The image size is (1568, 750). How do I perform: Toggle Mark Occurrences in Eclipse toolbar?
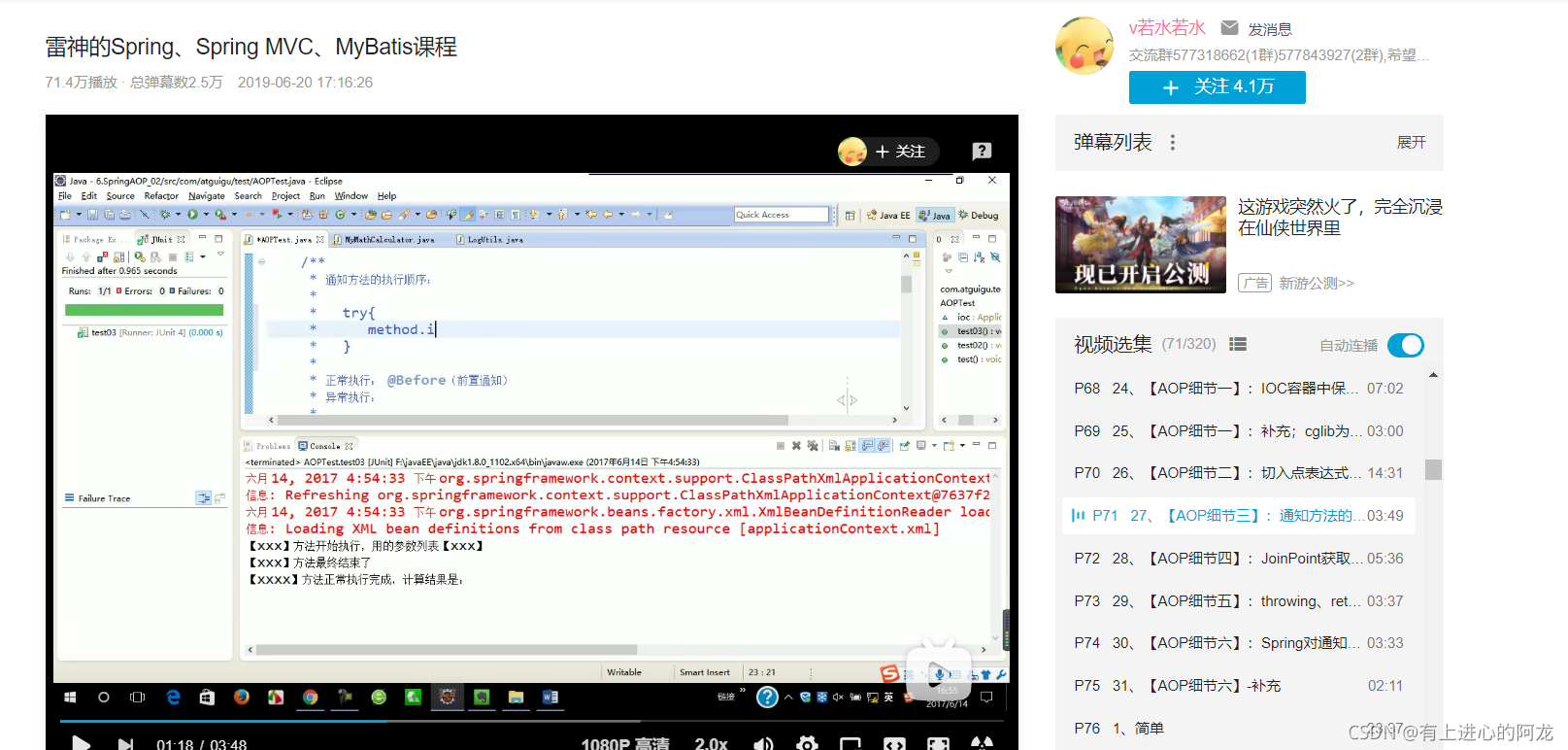click(468, 215)
